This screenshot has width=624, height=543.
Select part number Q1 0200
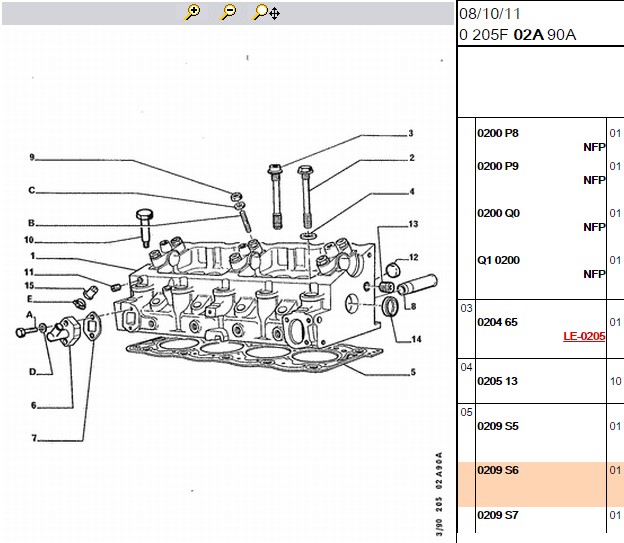[499, 260]
